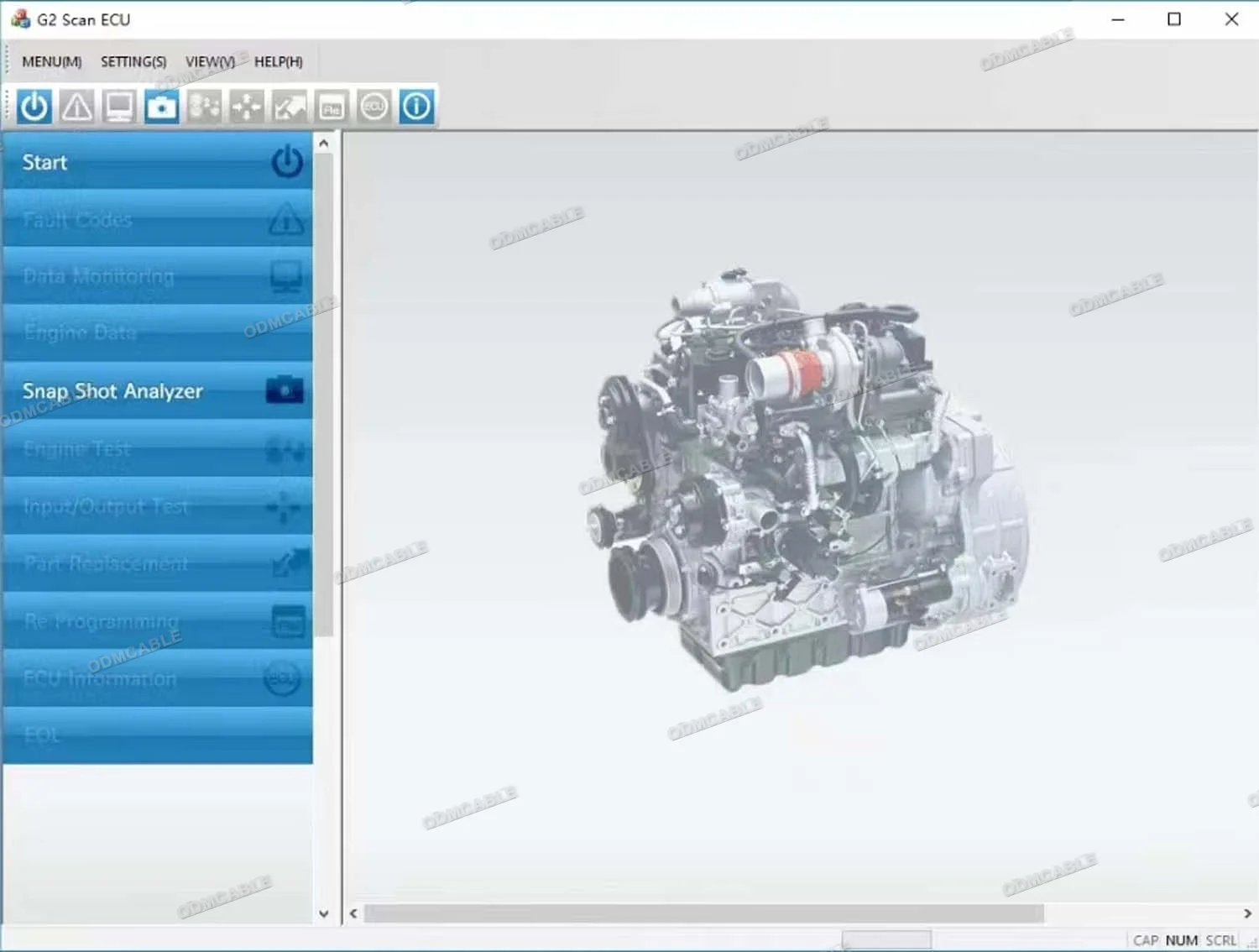Click the blue info icon in toolbar
Viewport: 1259px width, 952px height.
coord(416,107)
